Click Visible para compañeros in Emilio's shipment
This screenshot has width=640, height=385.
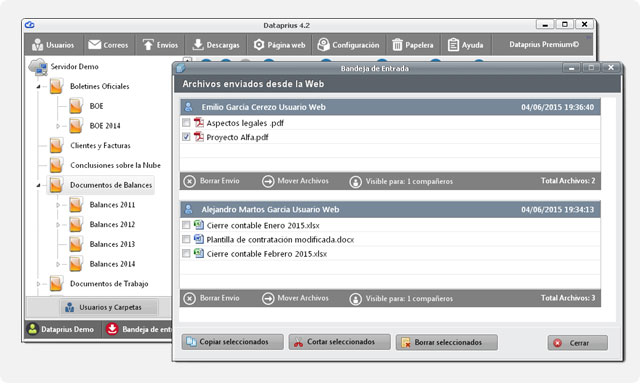[401, 181]
